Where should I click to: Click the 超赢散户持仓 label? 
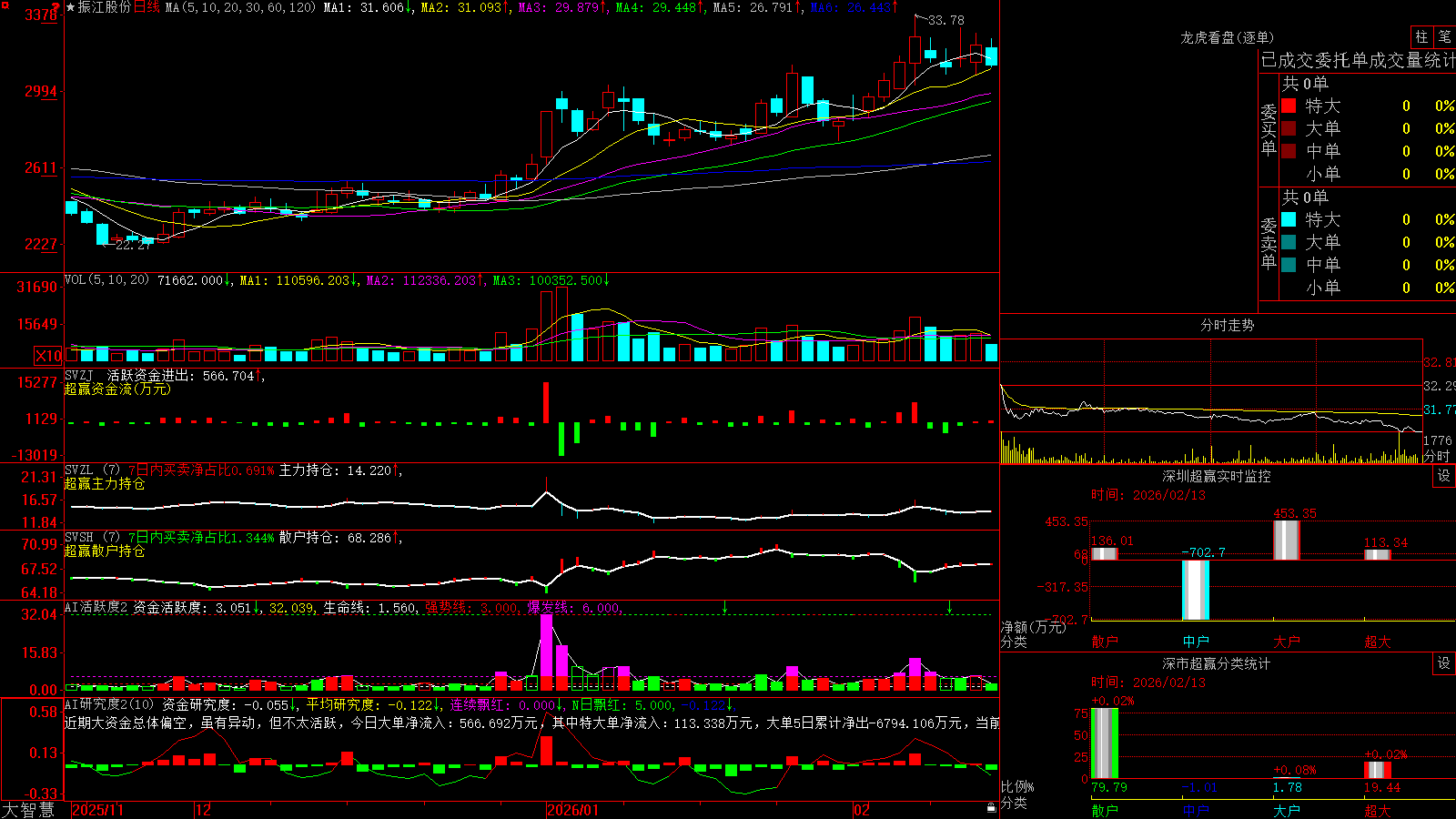pos(105,551)
